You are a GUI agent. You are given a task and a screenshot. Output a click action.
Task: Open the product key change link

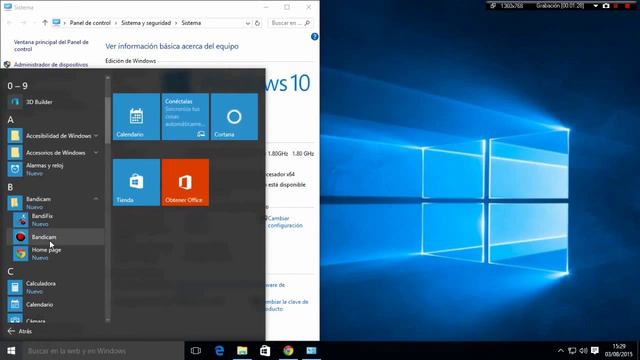pos(286,305)
